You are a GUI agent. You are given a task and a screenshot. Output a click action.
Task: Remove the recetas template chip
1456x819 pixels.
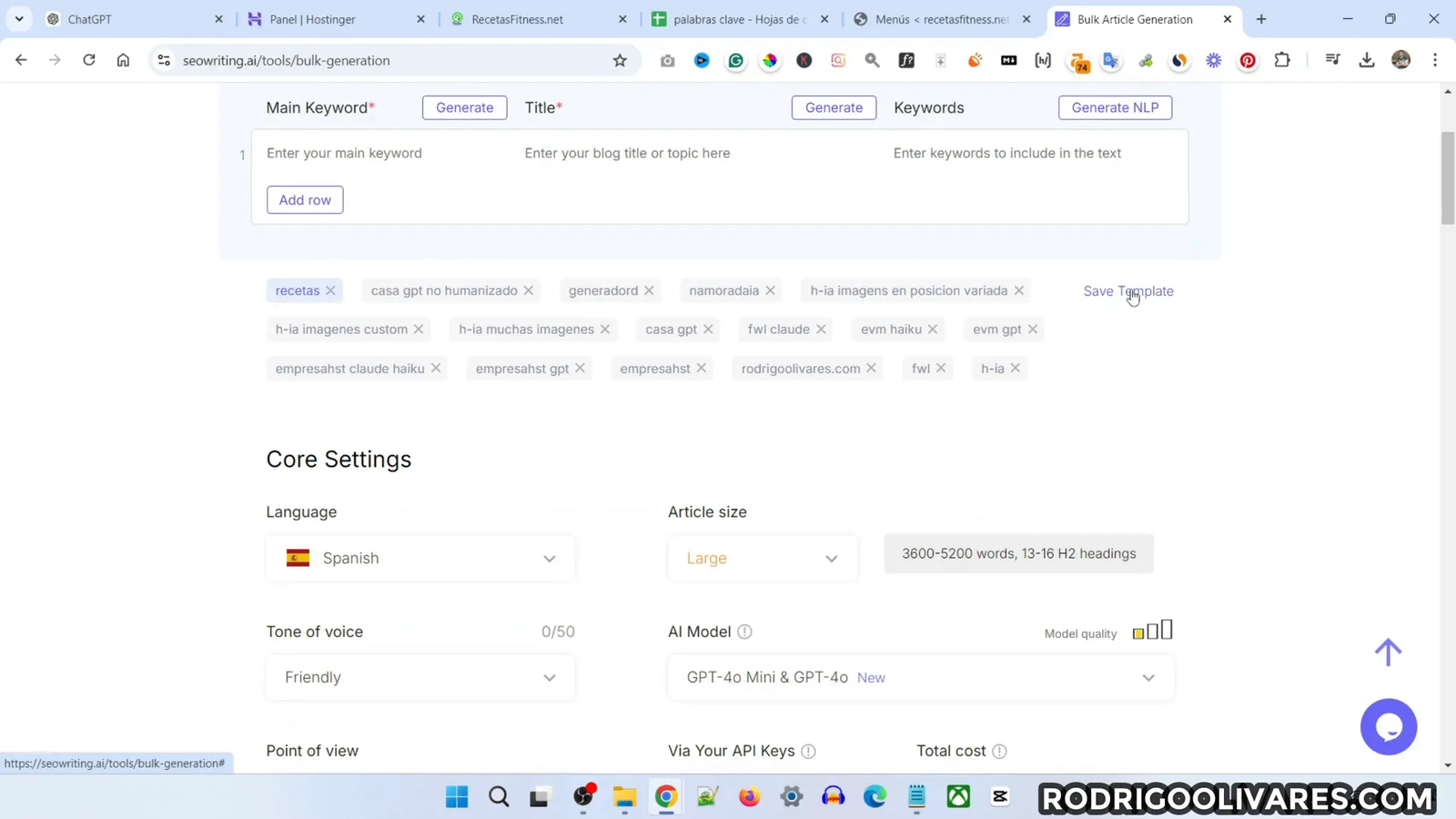pyautogui.click(x=329, y=290)
